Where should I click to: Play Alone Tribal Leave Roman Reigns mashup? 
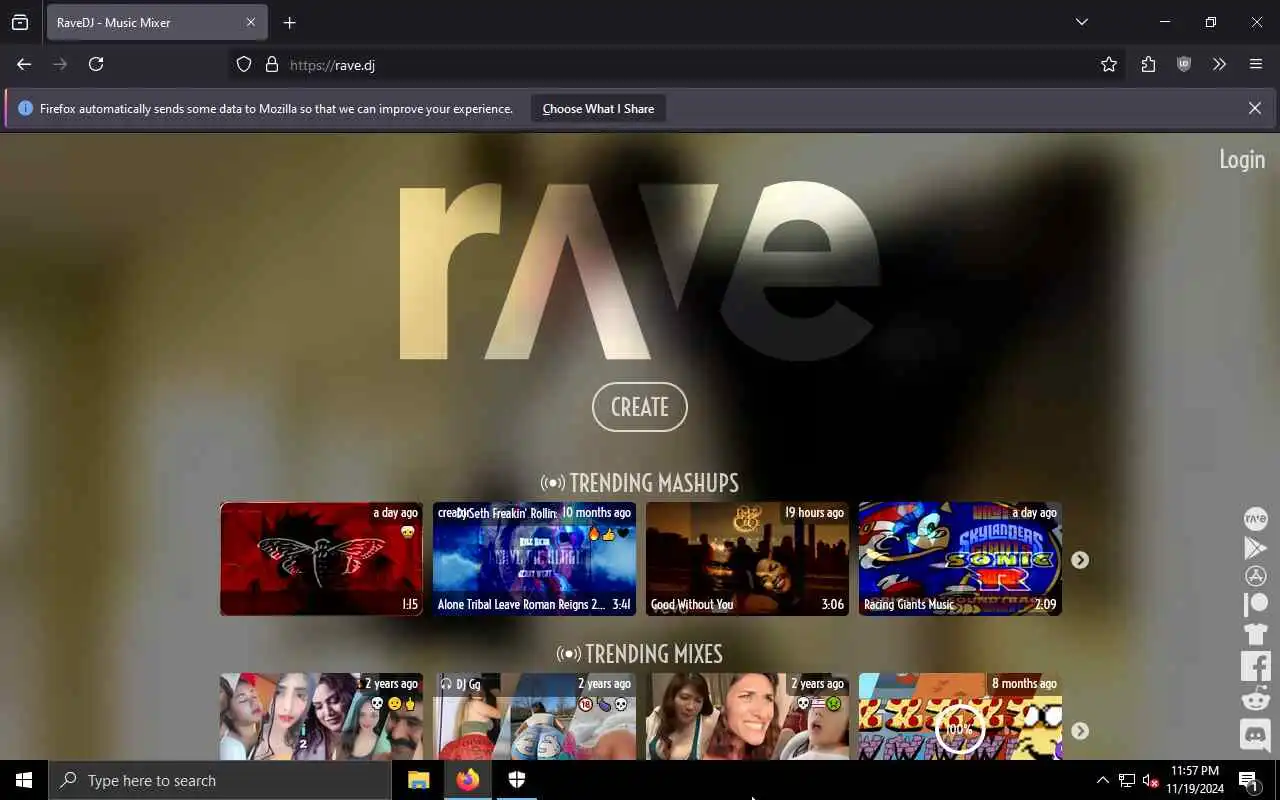[534, 559]
